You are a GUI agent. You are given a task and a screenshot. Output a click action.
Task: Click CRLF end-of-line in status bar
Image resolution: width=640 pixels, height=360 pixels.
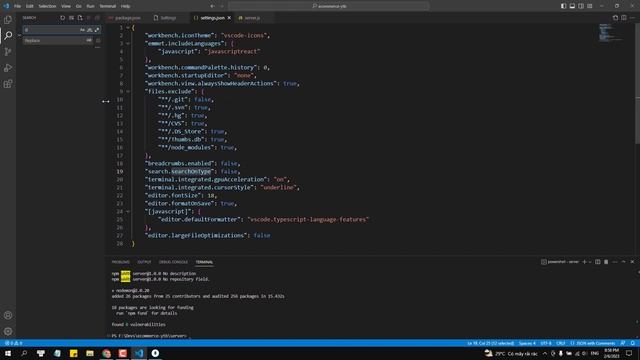pos(561,343)
